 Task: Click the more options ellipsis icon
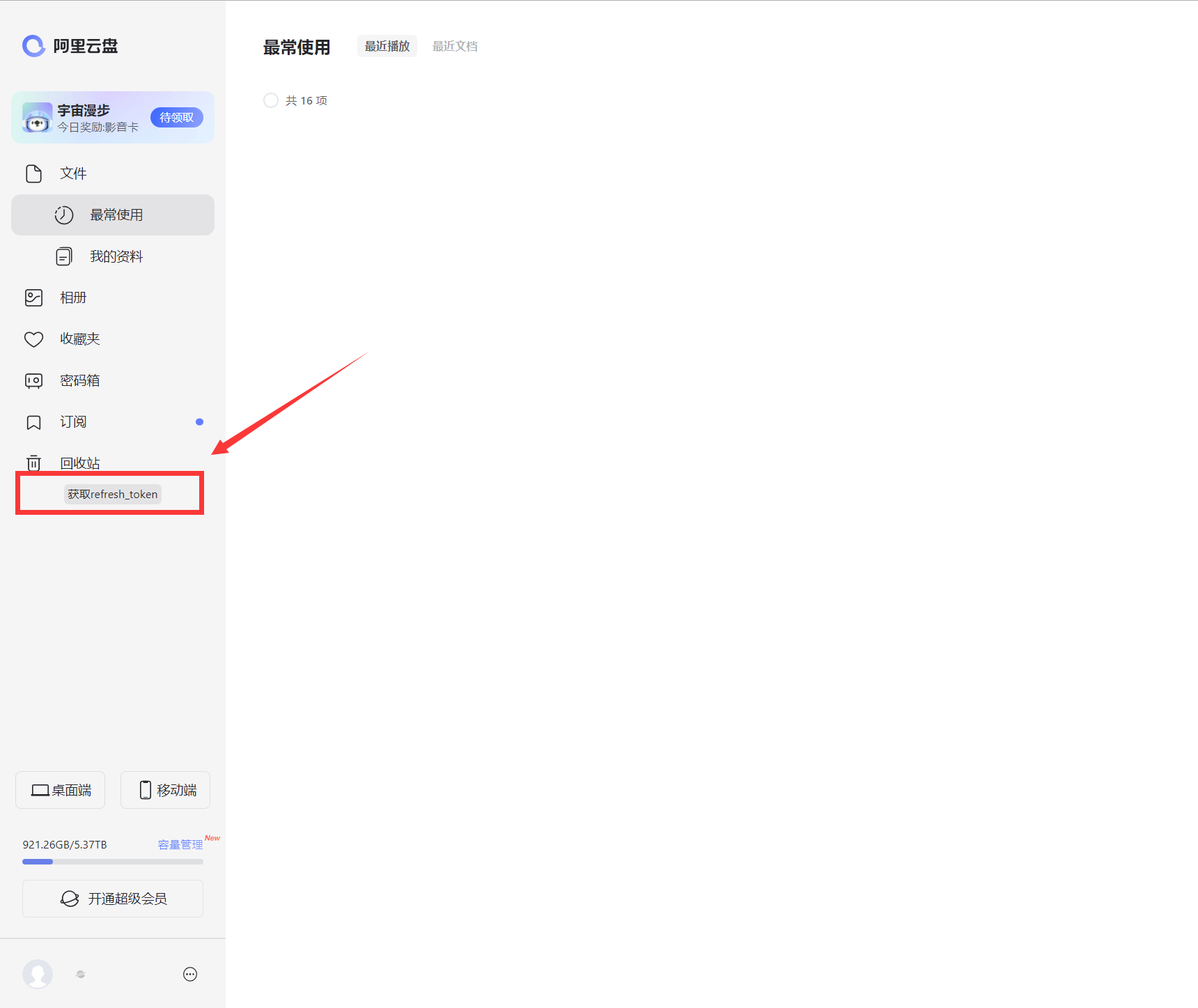[x=190, y=974]
